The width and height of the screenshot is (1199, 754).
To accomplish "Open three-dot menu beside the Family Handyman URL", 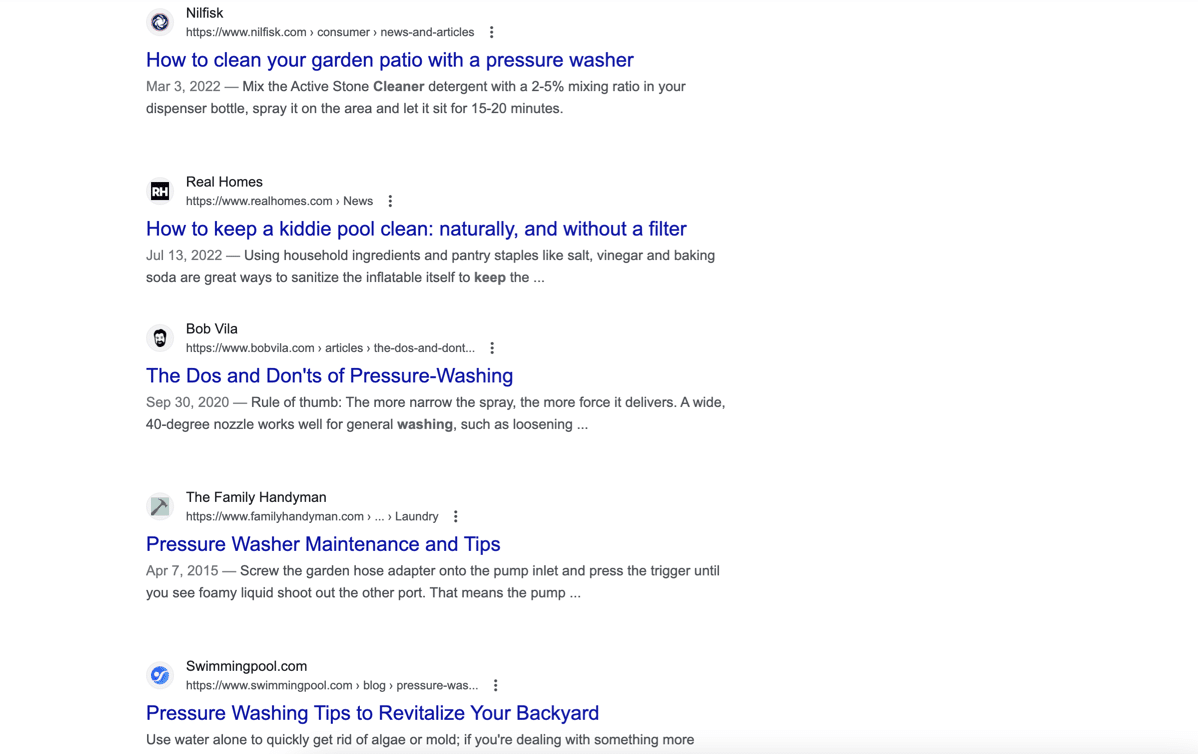I will click(x=456, y=516).
